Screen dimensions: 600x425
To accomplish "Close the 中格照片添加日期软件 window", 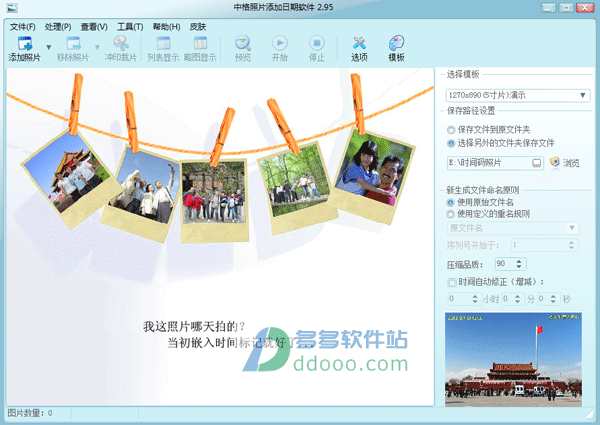I will [x=585, y=7].
